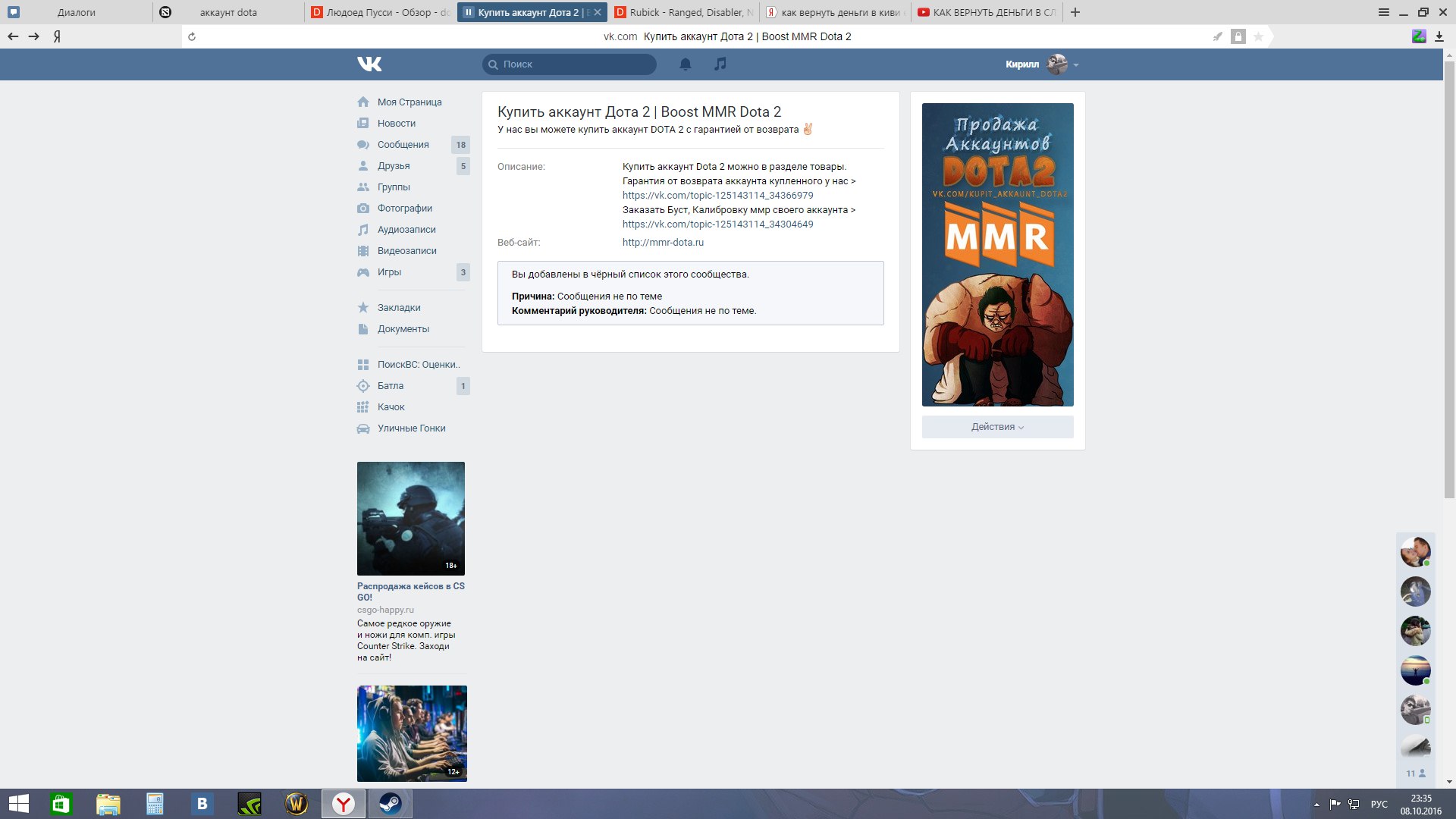Open Друзья in the sidebar
The height and width of the screenshot is (819, 1456).
tap(394, 166)
